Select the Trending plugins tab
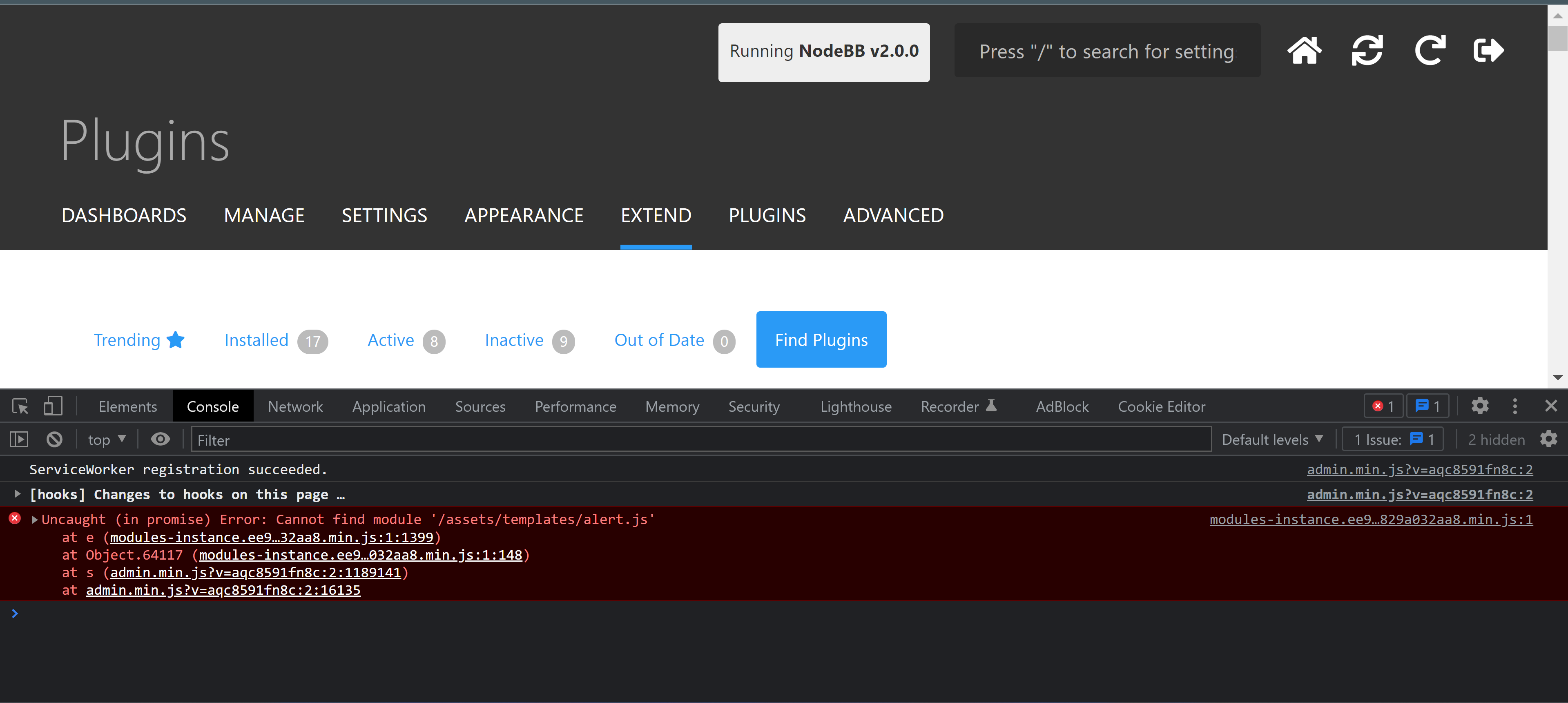Image resolution: width=1568 pixels, height=703 pixels. [139, 339]
